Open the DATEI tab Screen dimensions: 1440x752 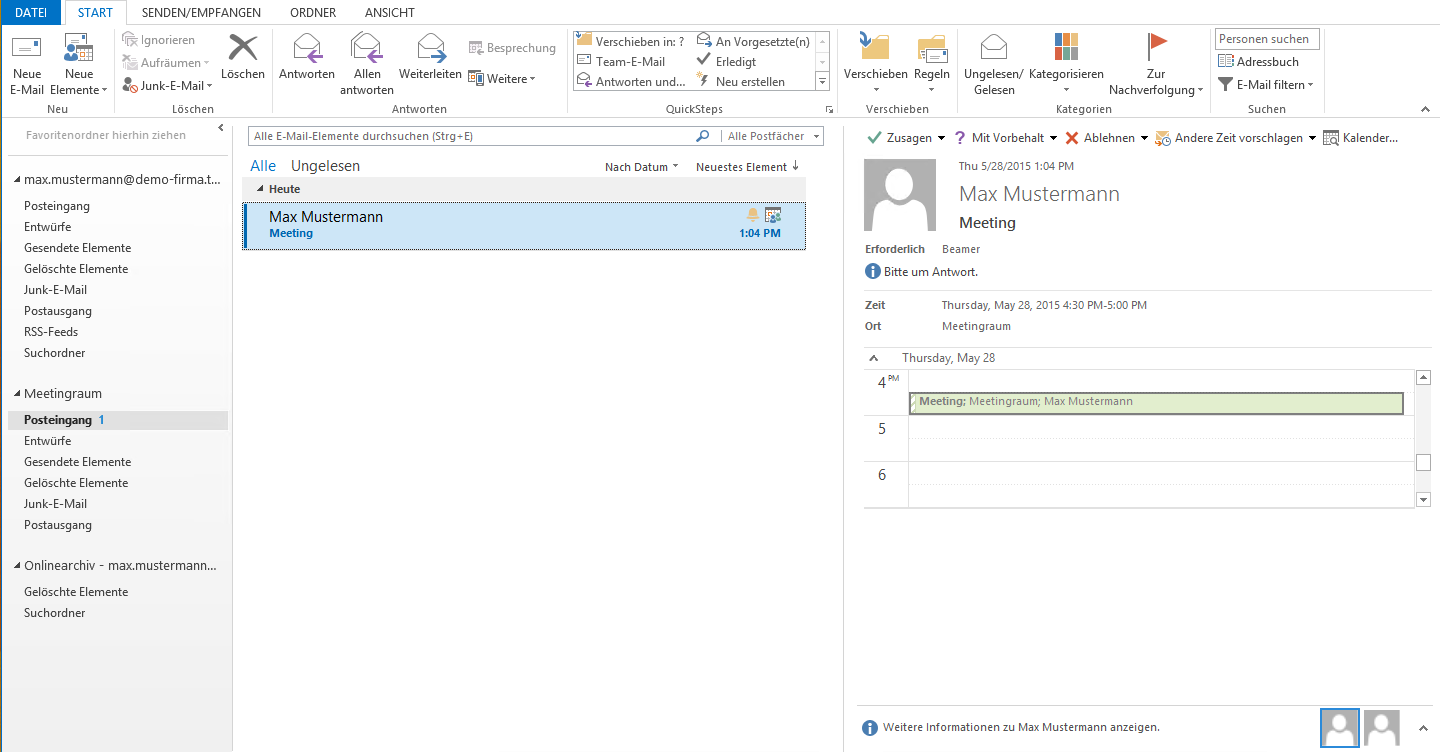[32, 13]
